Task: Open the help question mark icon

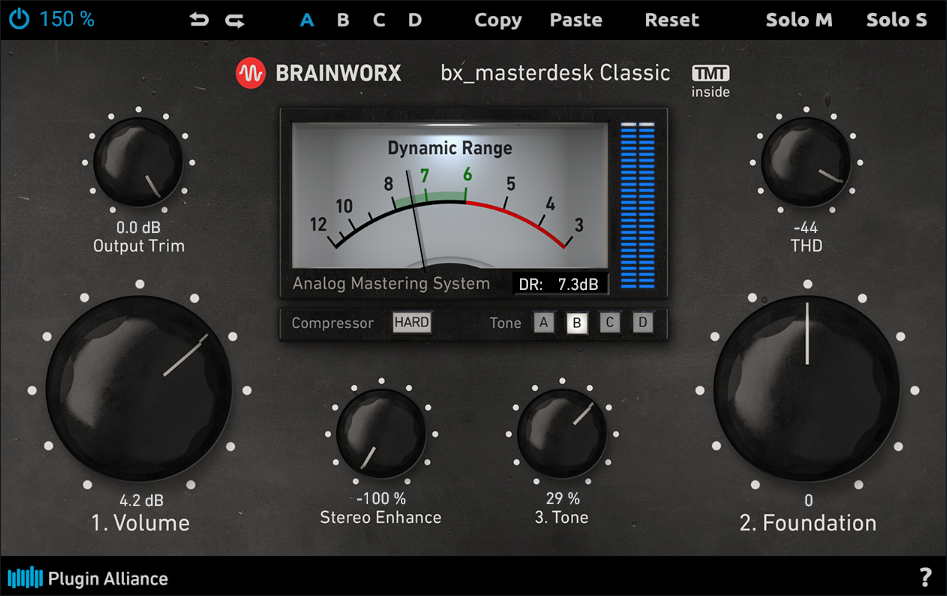Action: click(x=925, y=577)
